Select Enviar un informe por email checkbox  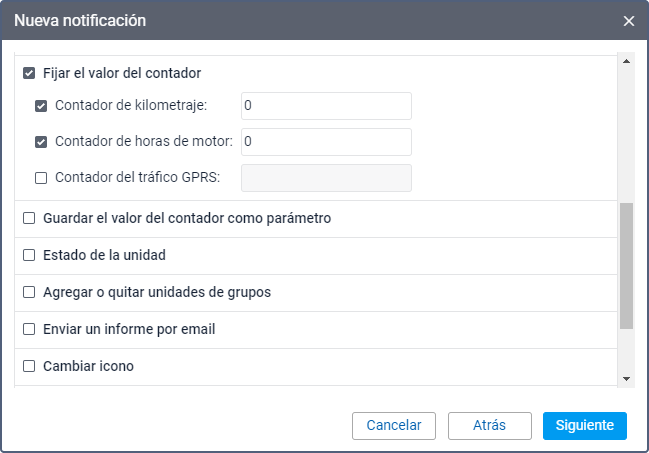click(29, 329)
